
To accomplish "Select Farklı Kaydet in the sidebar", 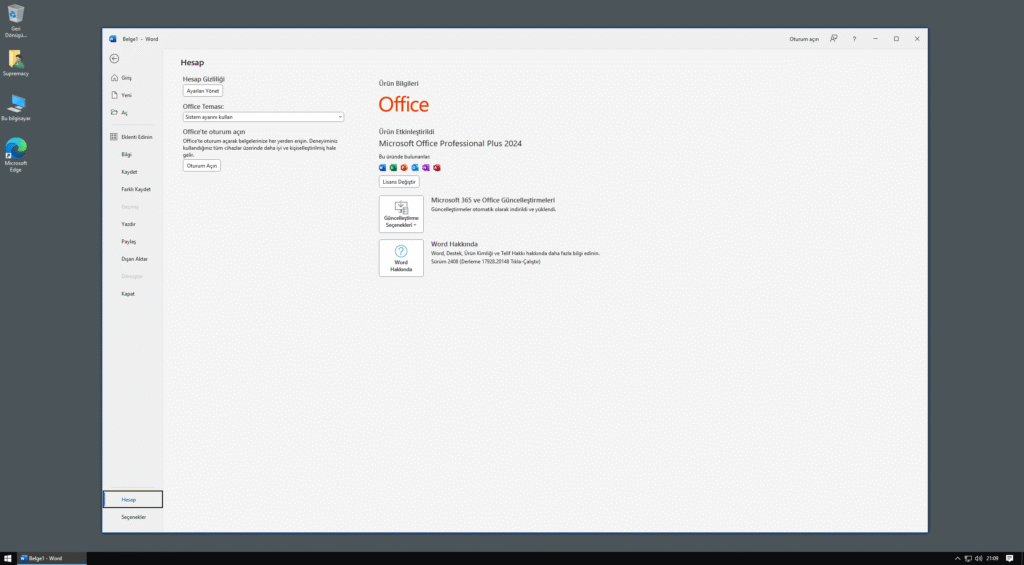I will (x=133, y=189).
